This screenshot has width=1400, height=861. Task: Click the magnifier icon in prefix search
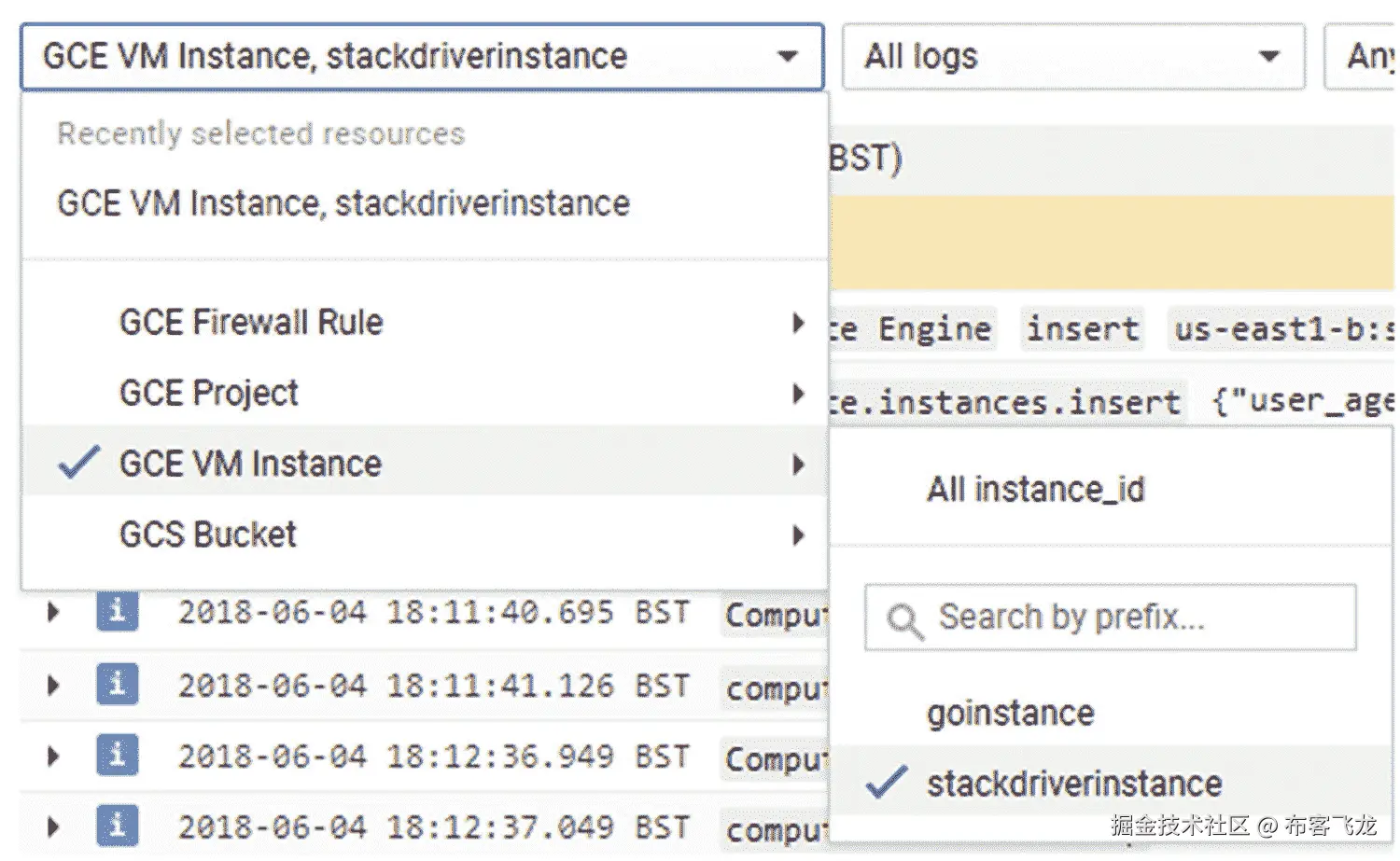(903, 619)
